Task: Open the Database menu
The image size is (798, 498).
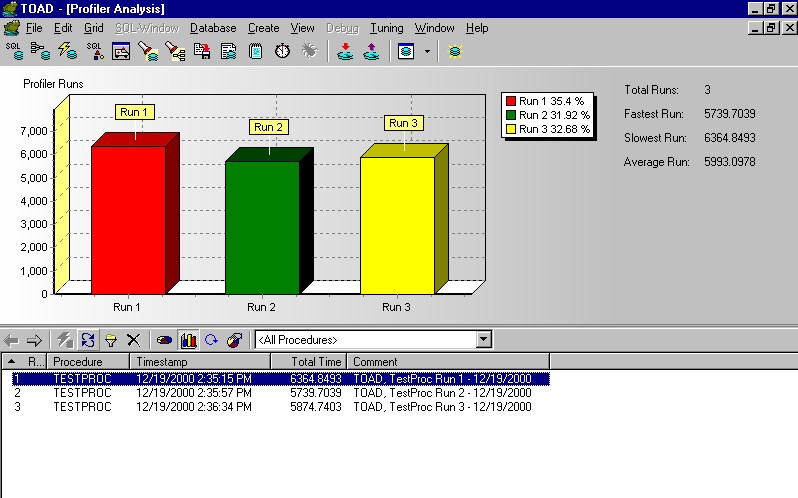Action: 213,28
